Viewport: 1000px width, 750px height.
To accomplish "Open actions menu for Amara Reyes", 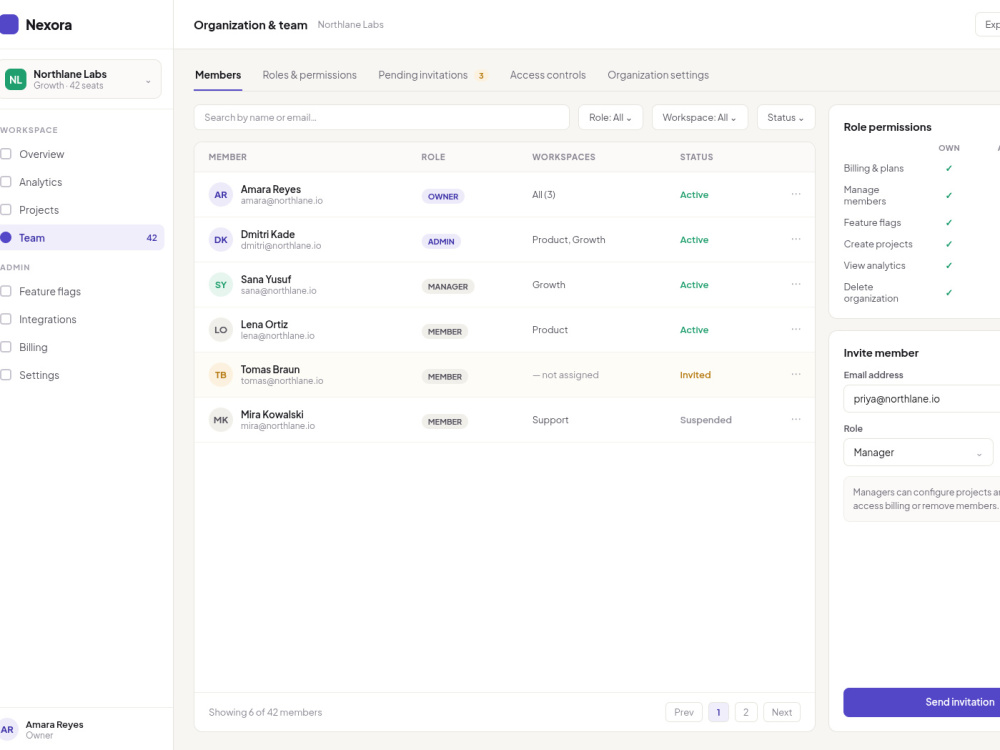I will tap(796, 194).
